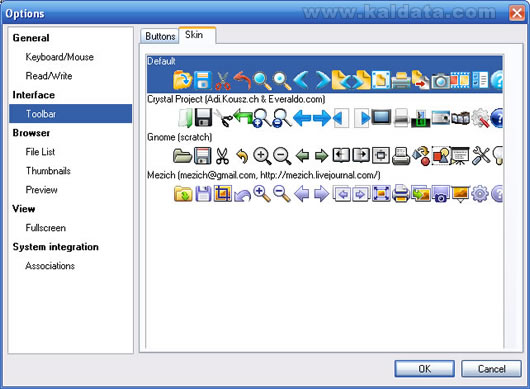Click the presentation screen icon in Gnome row
Screen dimensions: 530x389
click(460, 156)
